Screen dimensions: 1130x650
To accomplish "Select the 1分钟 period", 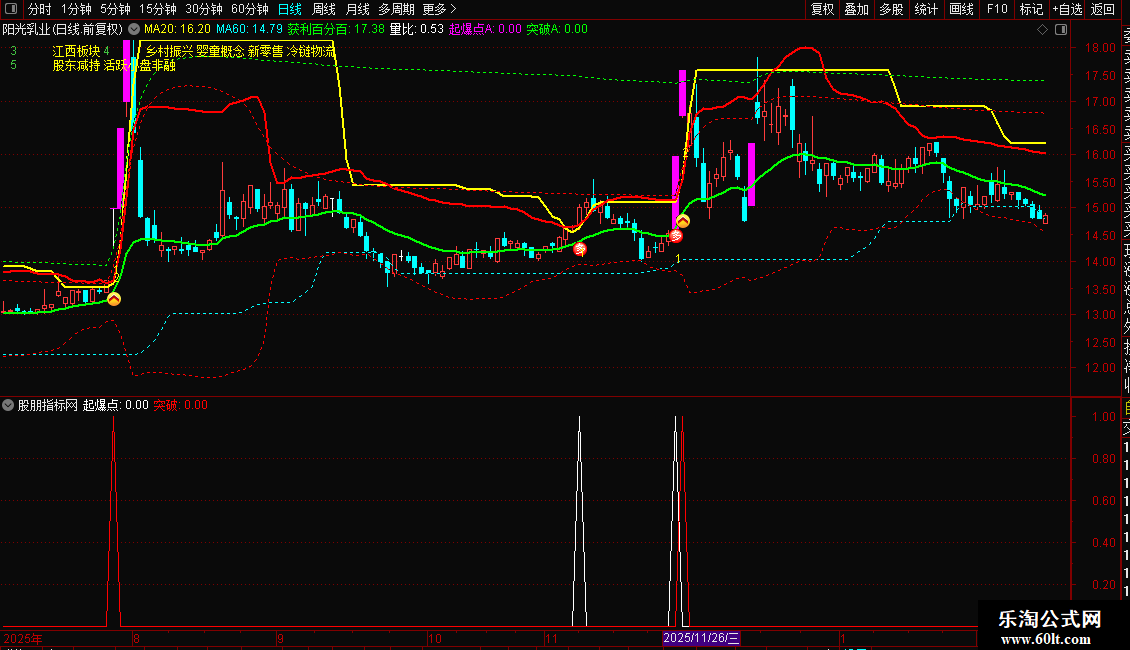I will point(76,9).
